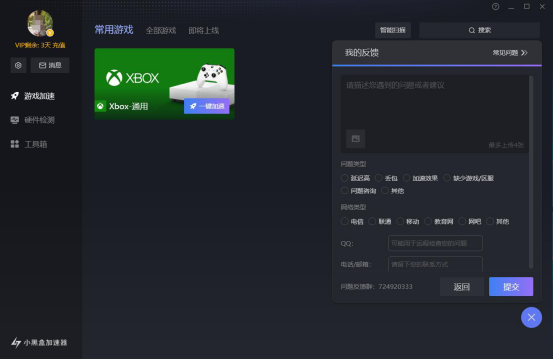Open 常见问题 FAQ link

point(505,53)
